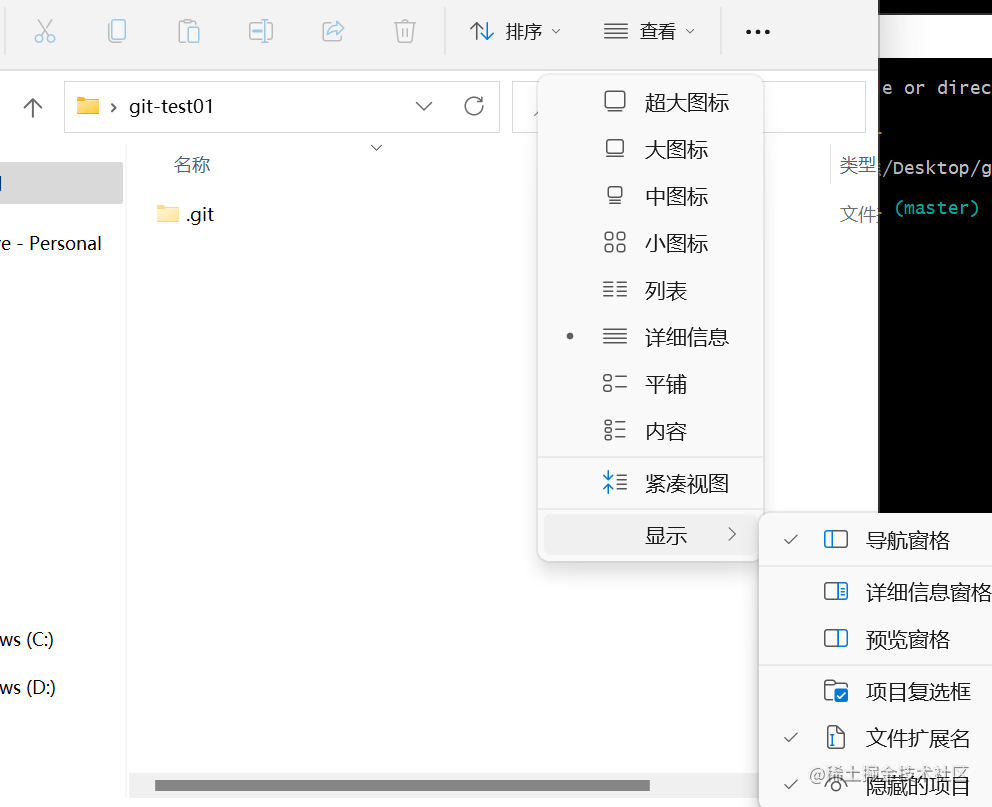
Task: Toggle 隐藏的项目 hidden items
Action: 878,786
